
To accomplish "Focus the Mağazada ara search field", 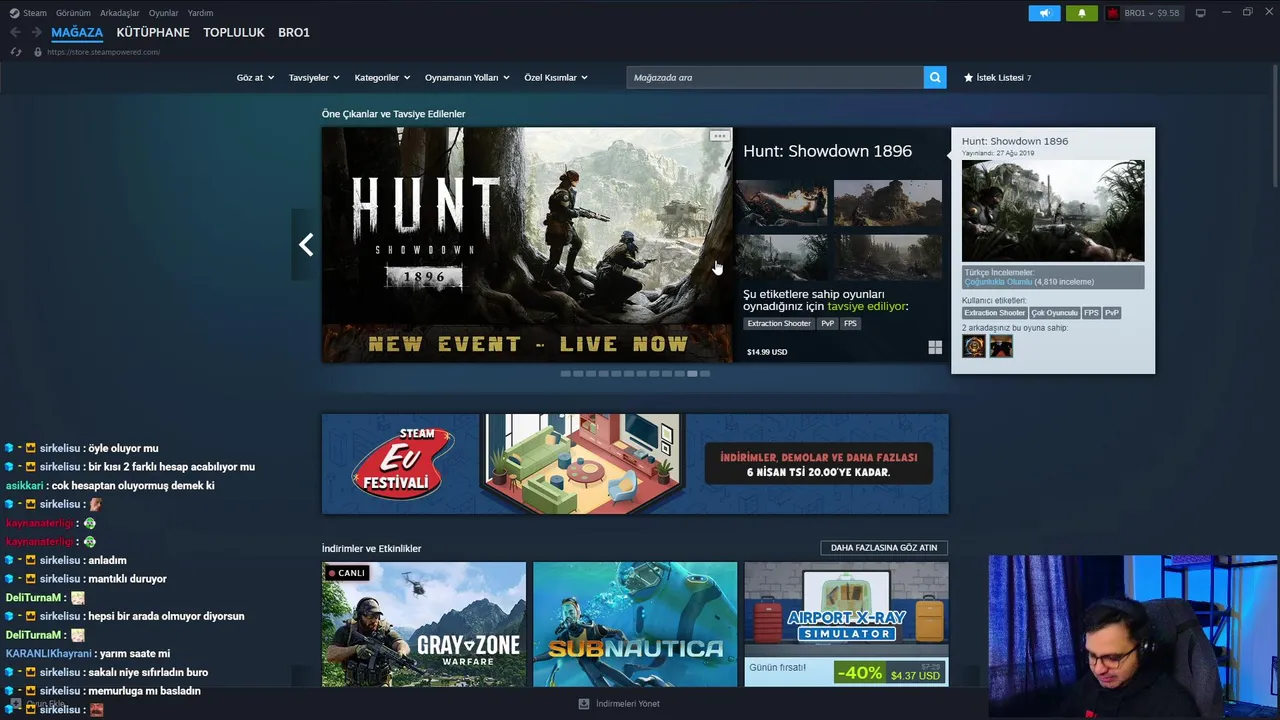I will pos(775,77).
